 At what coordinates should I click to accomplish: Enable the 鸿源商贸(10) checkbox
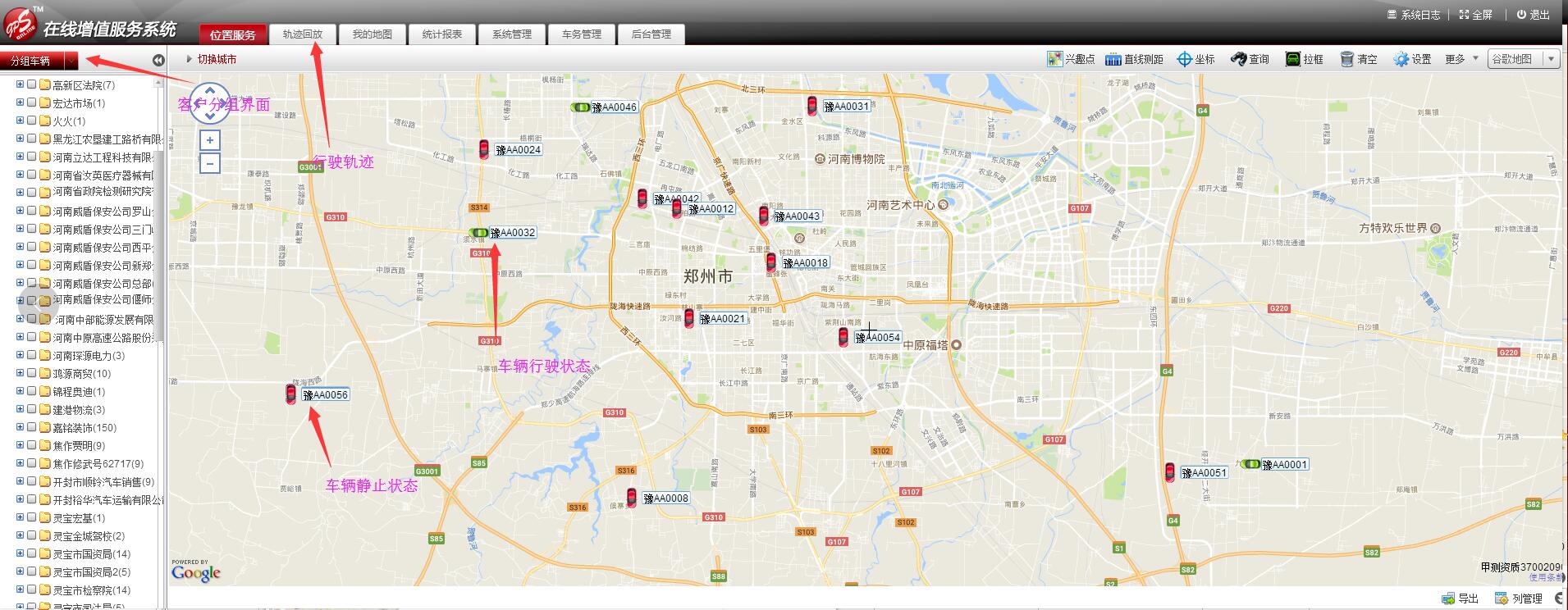31,373
